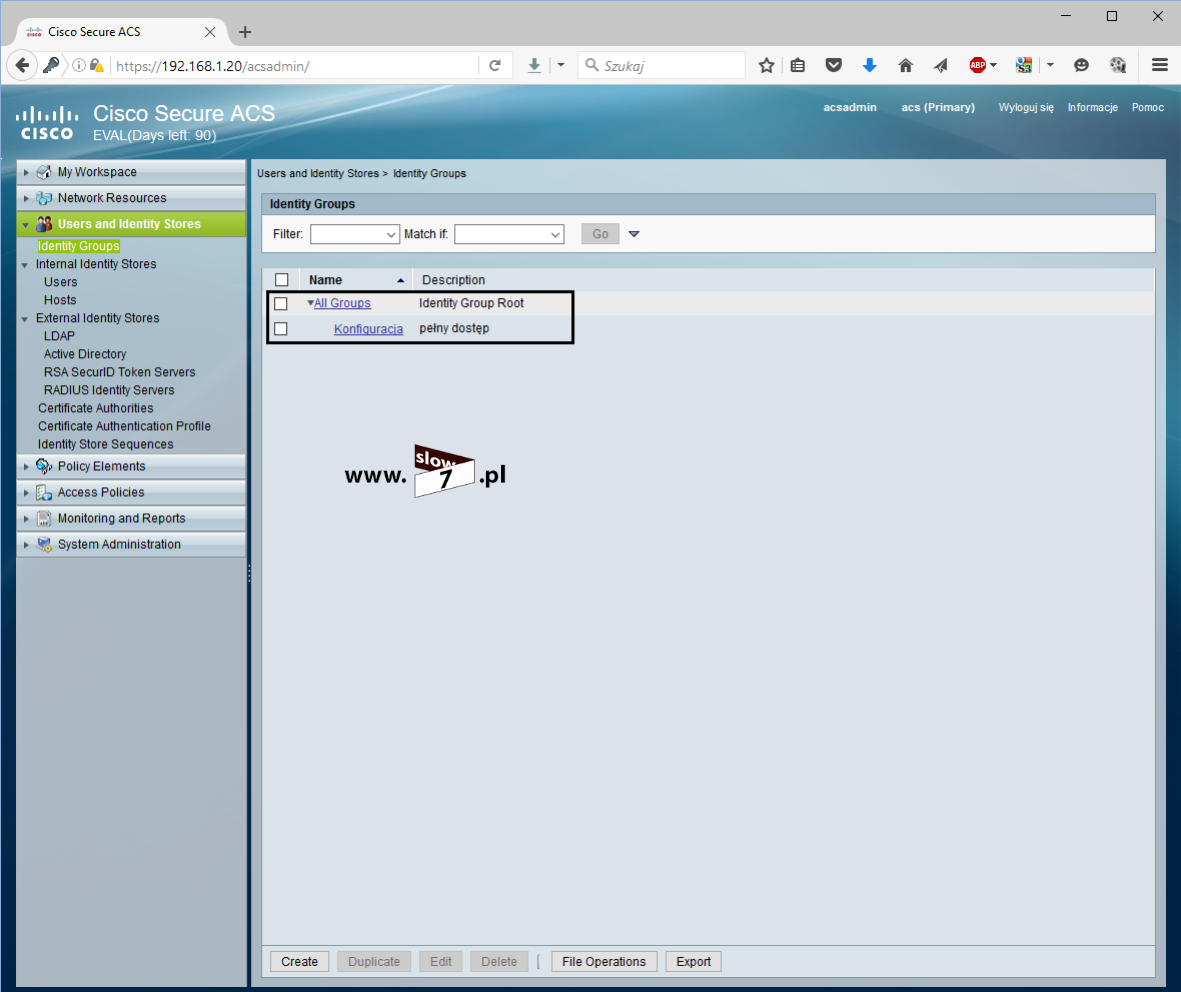The width and height of the screenshot is (1181, 992).
Task: Expand the Policy Elements arrow
Action: (26, 467)
